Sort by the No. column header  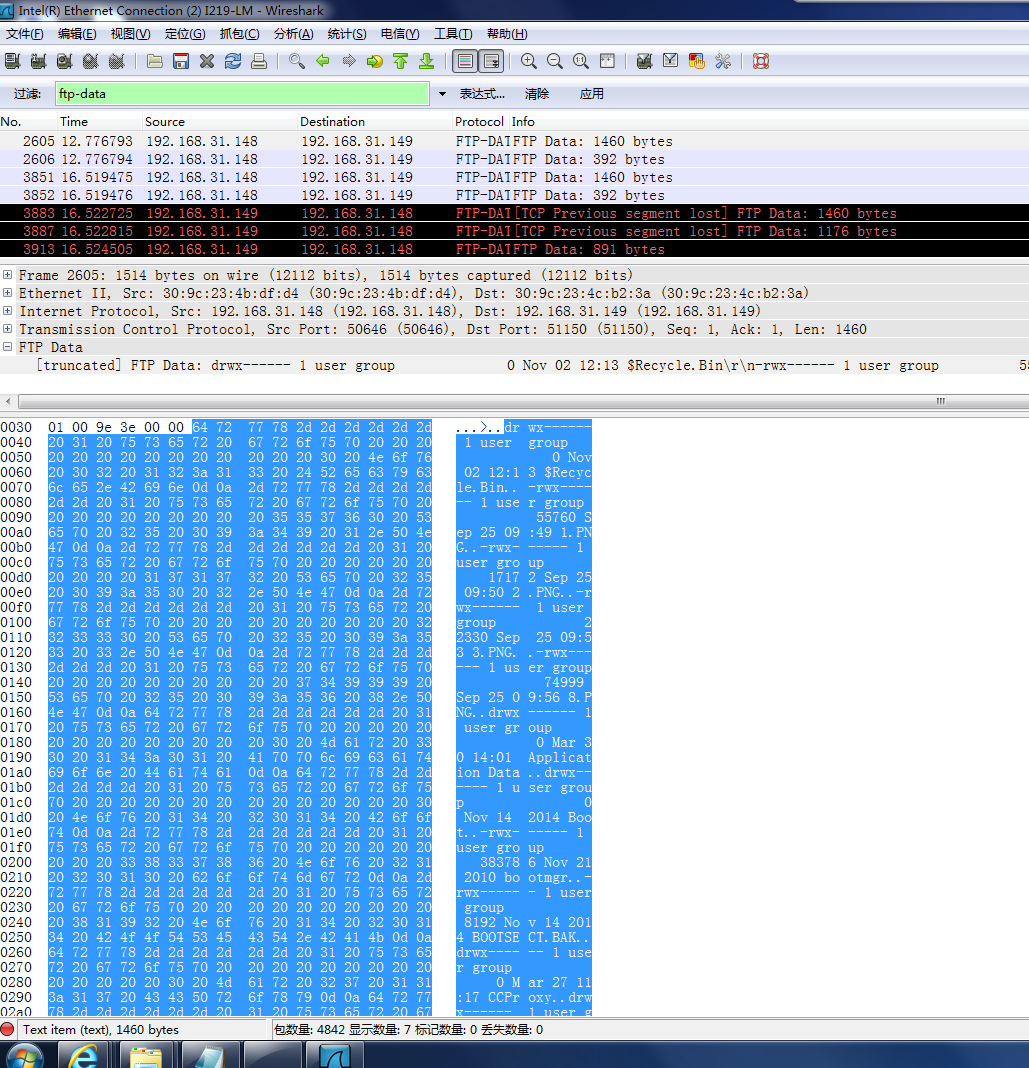(x=29, y=121)
